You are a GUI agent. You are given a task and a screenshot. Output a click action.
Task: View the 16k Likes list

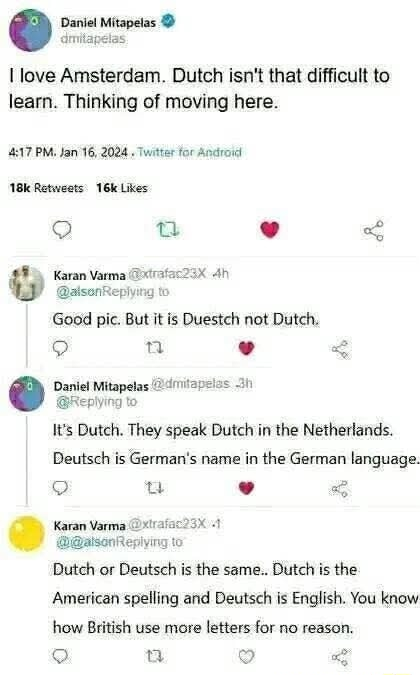pos(122,188)
